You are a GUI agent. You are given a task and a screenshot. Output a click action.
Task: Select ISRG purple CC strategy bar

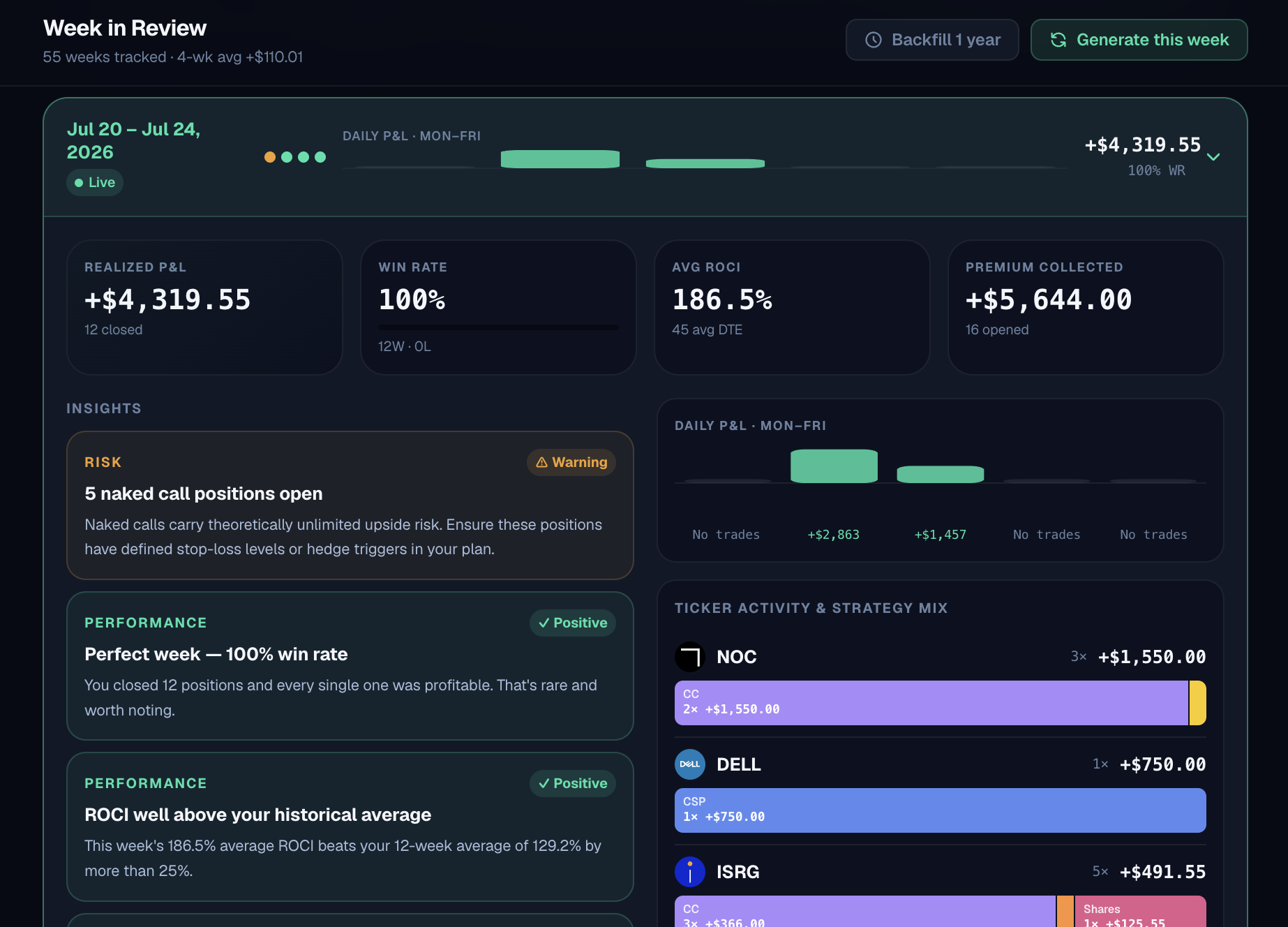865,912
